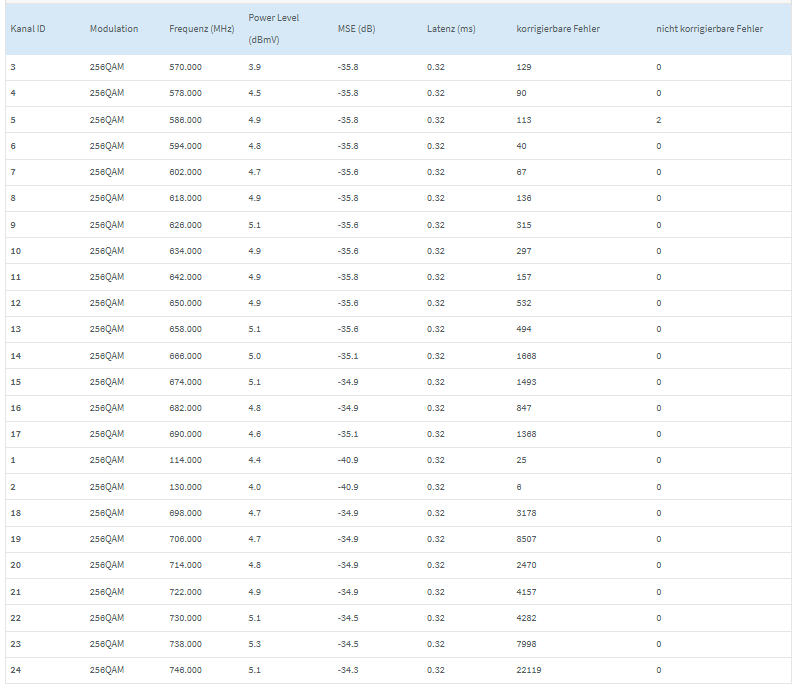Click the 'nicht korrigierbare Fehler' column header
This screenshot has width=801, height=691.
coord(710,29)
